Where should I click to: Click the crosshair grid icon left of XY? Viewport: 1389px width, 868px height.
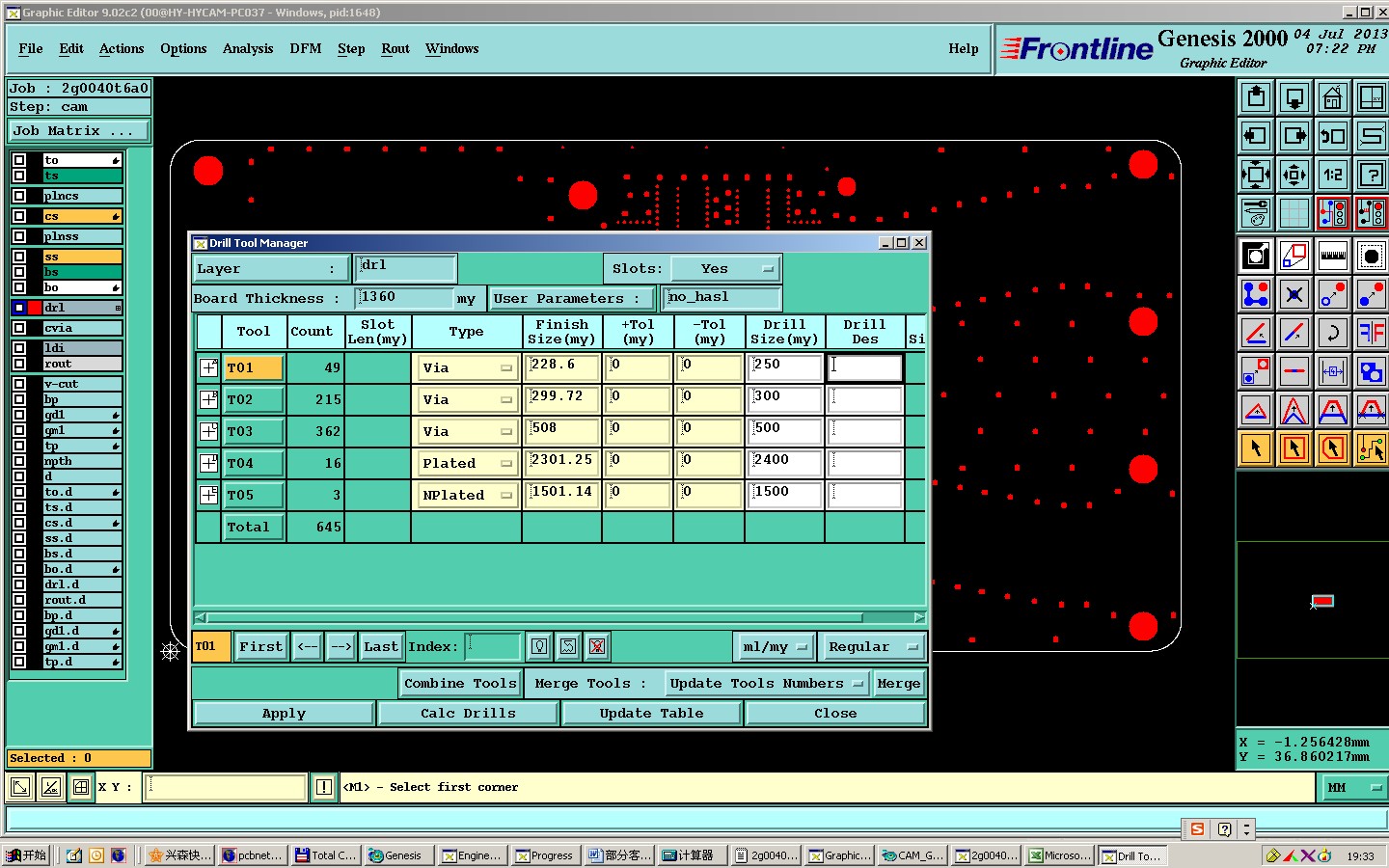(81, 787)
